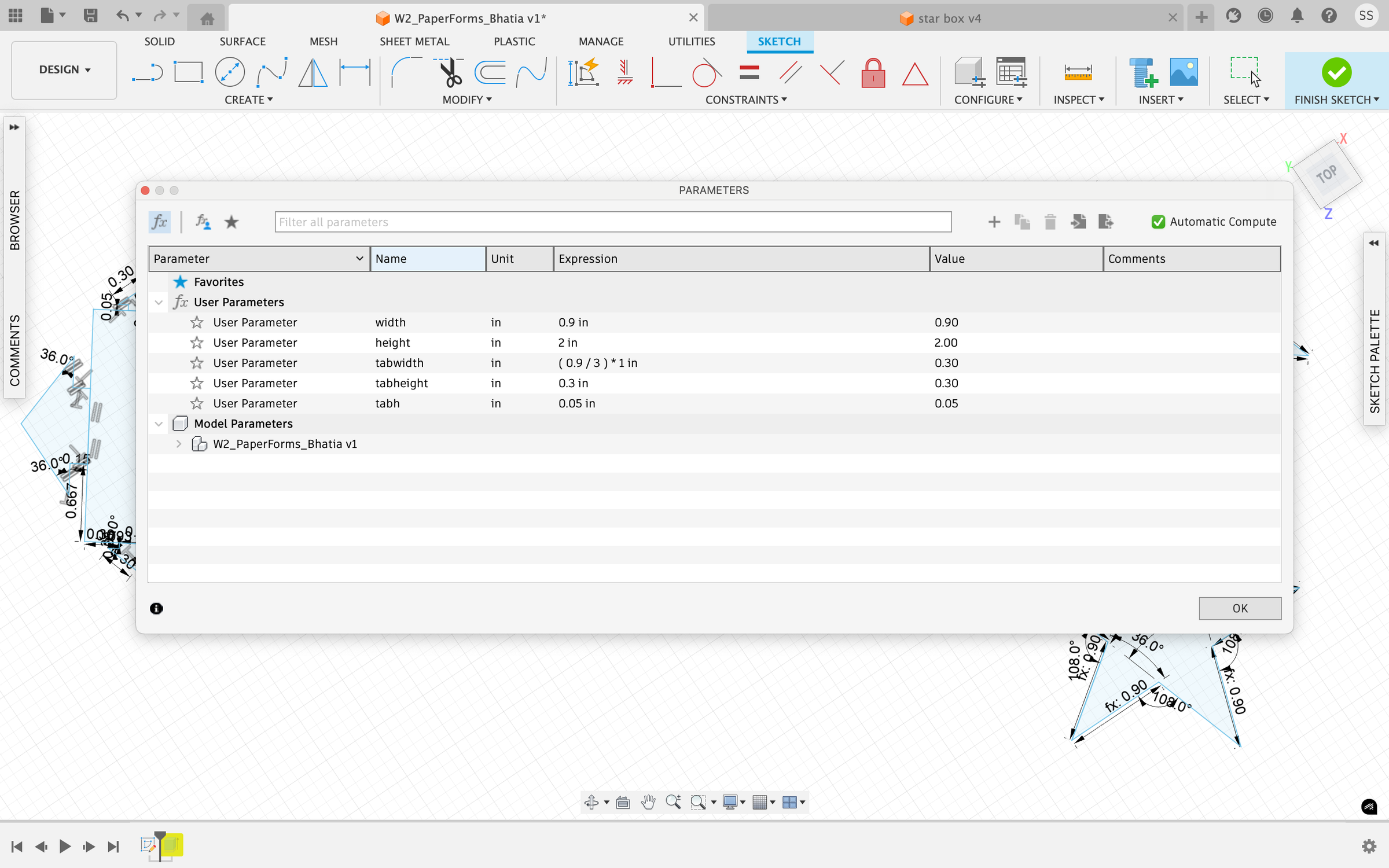Collapse the Model Parameters group
1389x868 pixels.
(x=159, y=424)
